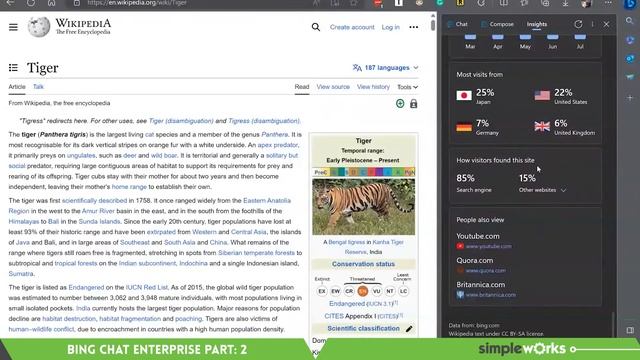Viewport: 640px width, 360px height.
Task: Click the Create account link
Action: pos(352,27)
